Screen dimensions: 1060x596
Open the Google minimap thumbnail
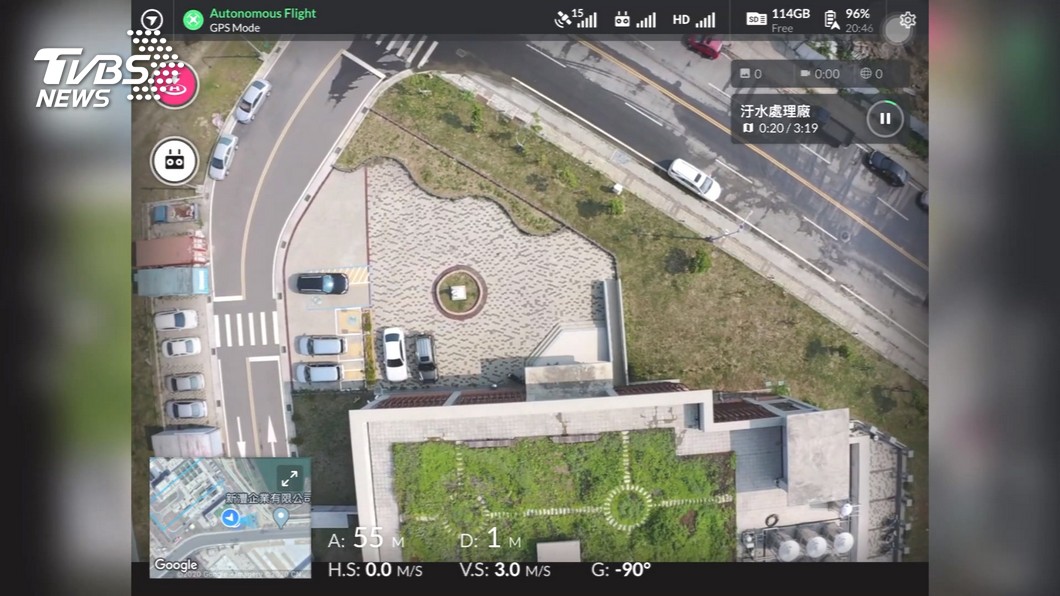pos(230,518)
